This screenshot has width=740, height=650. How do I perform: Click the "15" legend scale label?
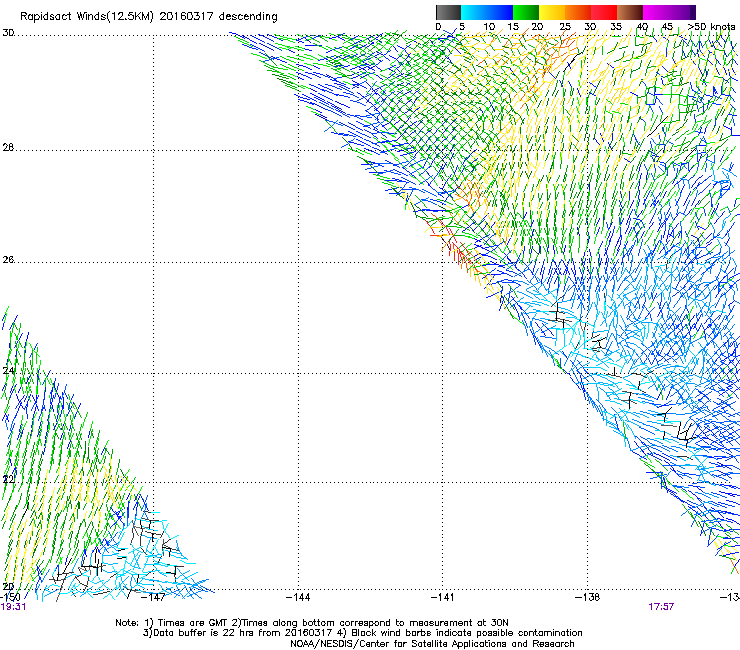coord(513,26)
